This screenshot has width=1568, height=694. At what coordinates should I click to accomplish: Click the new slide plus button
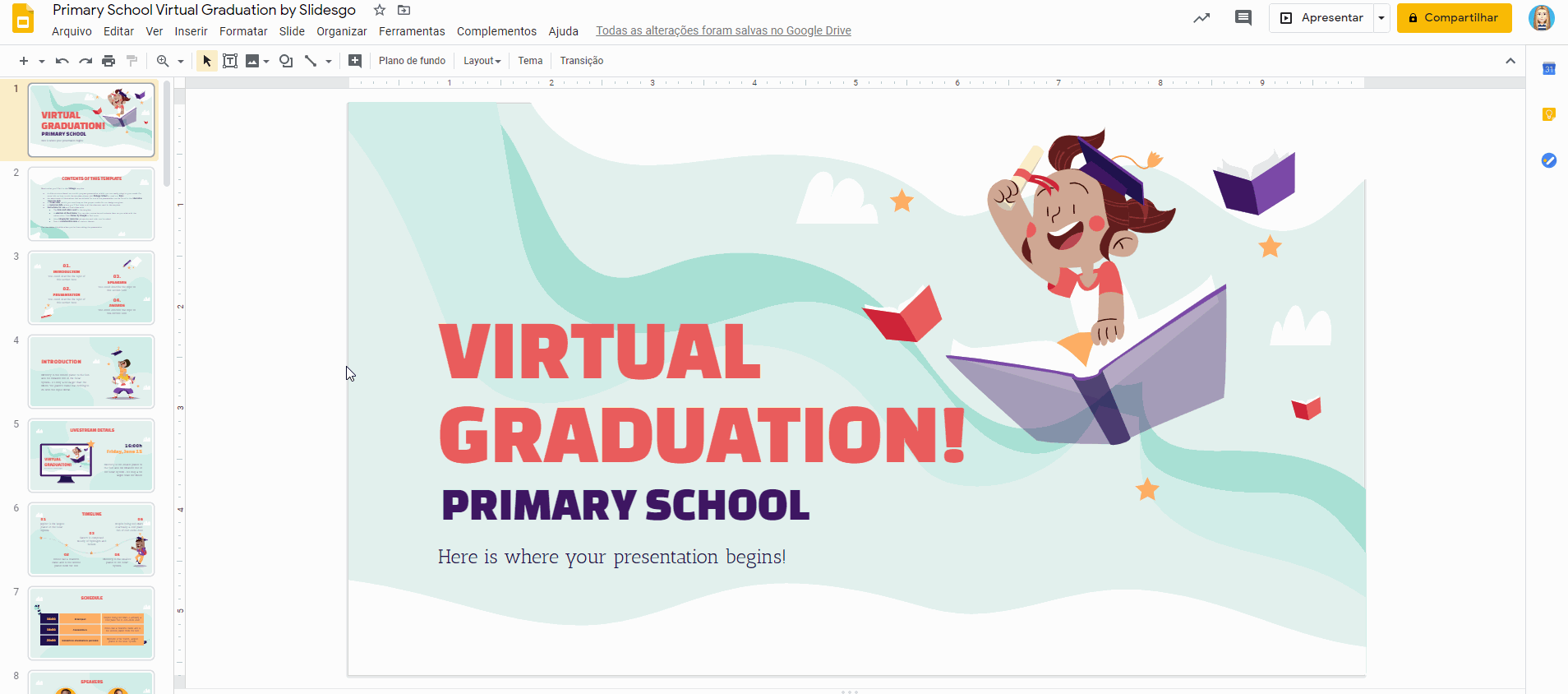24,61
